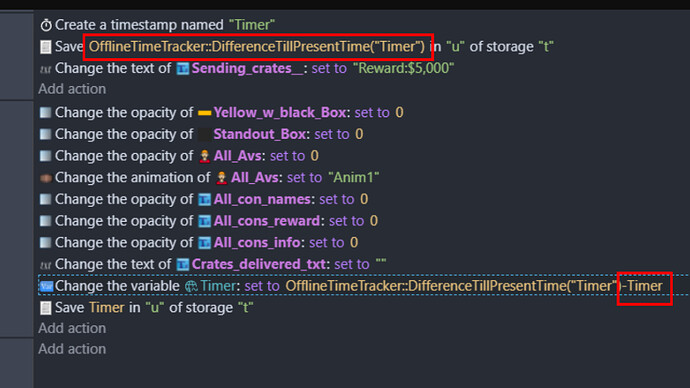Screen dimensions: 690x388
Task: Edit the "Anim1" animation name parameter
Action: point(353,178)
